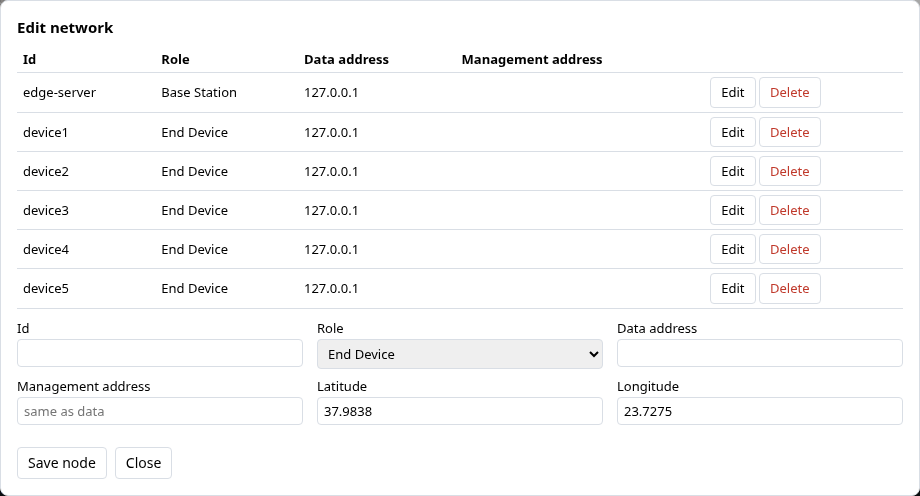Delete the device5 row
Viewport: 920px width, 496px height.
click(789, 289)
